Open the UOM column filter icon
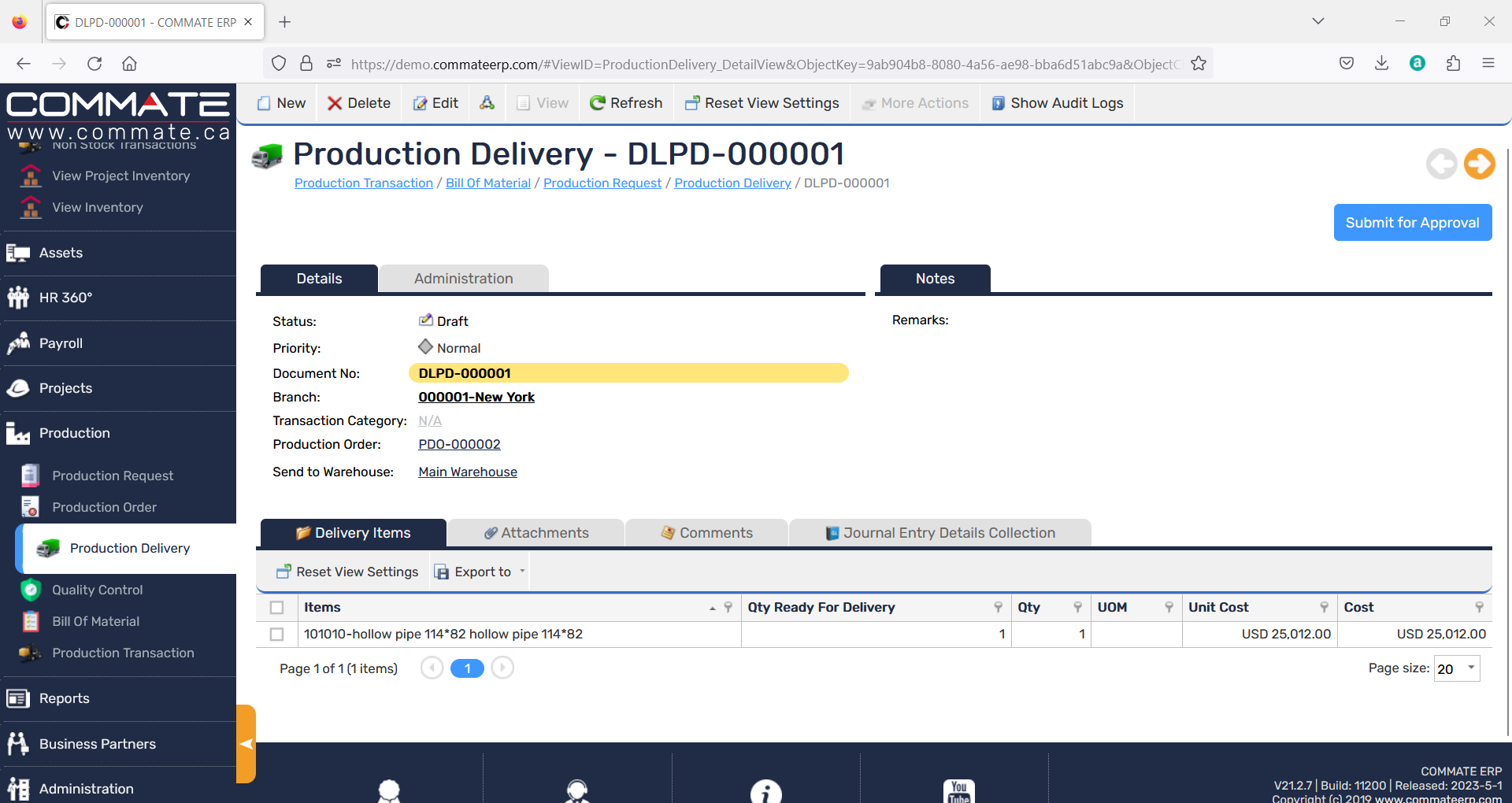The height and width of the screenshot is (803, 1512). click(1169, 607)
